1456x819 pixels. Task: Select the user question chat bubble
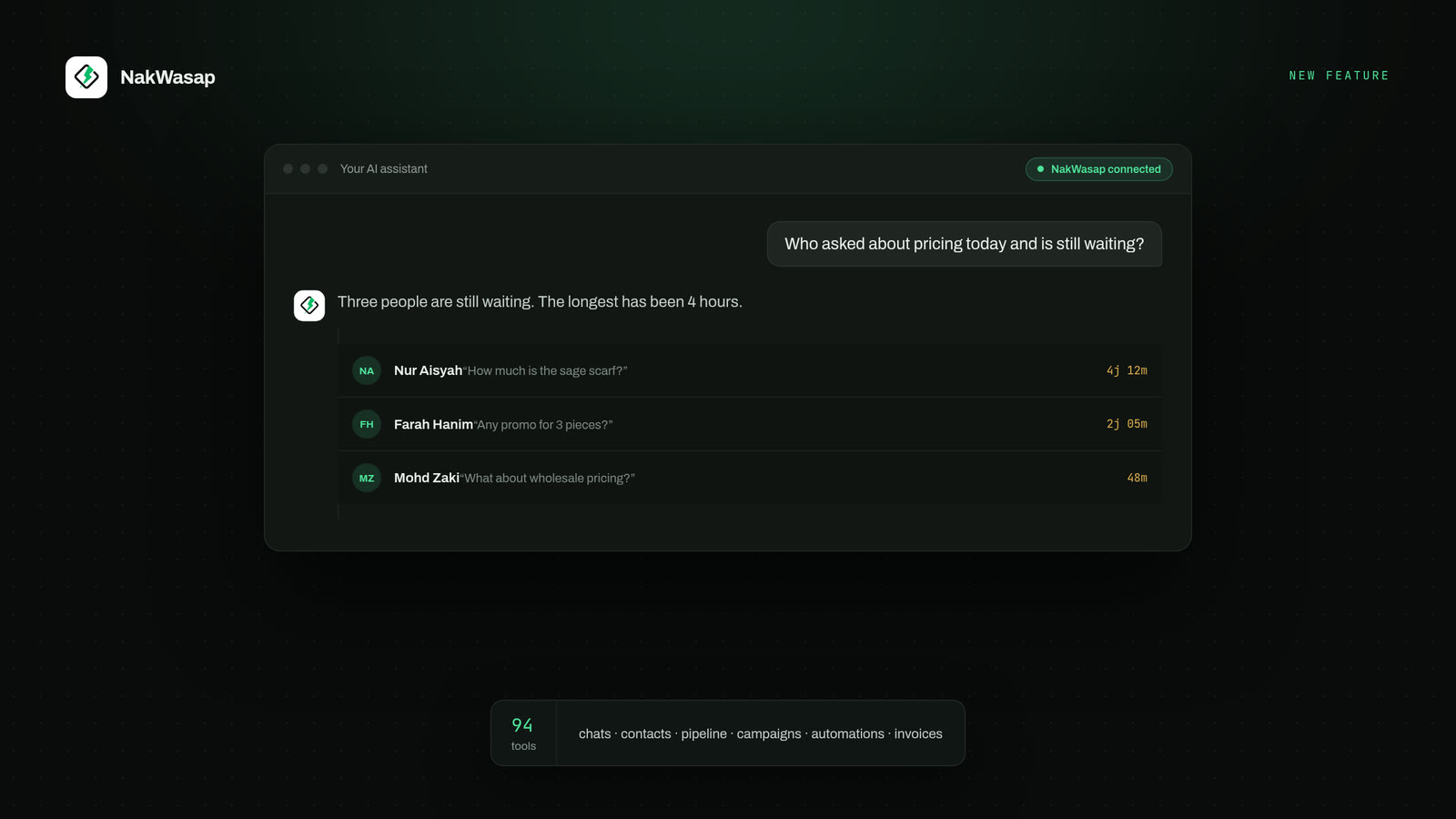coord(964,244)
